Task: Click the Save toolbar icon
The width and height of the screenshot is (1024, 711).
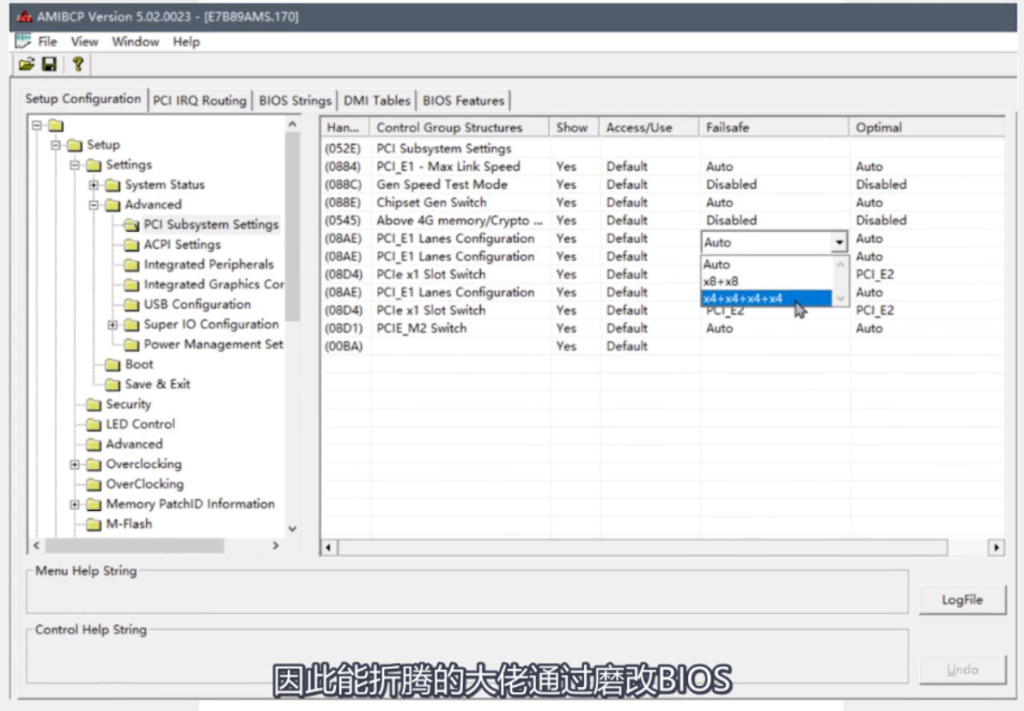Action: pos(49,65)
